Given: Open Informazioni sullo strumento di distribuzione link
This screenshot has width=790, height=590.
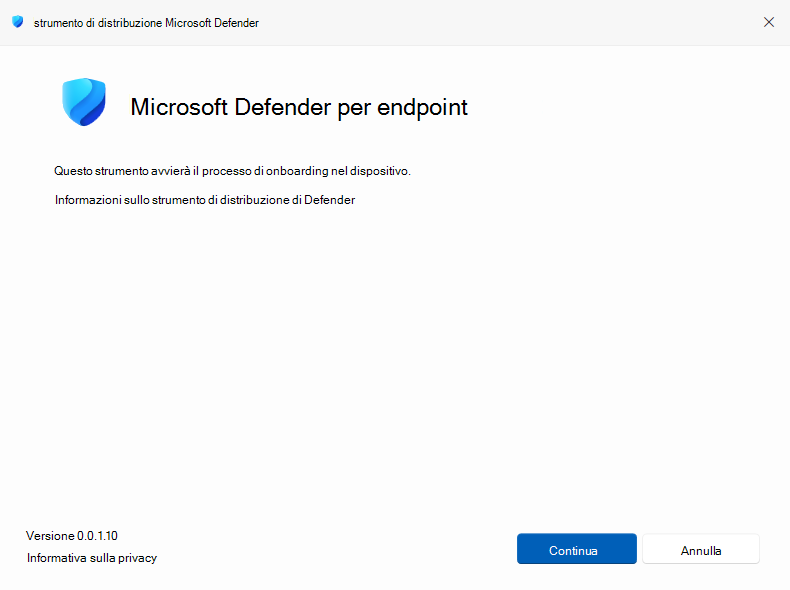Looking at the screenshot, I should (x=205, y=200).
